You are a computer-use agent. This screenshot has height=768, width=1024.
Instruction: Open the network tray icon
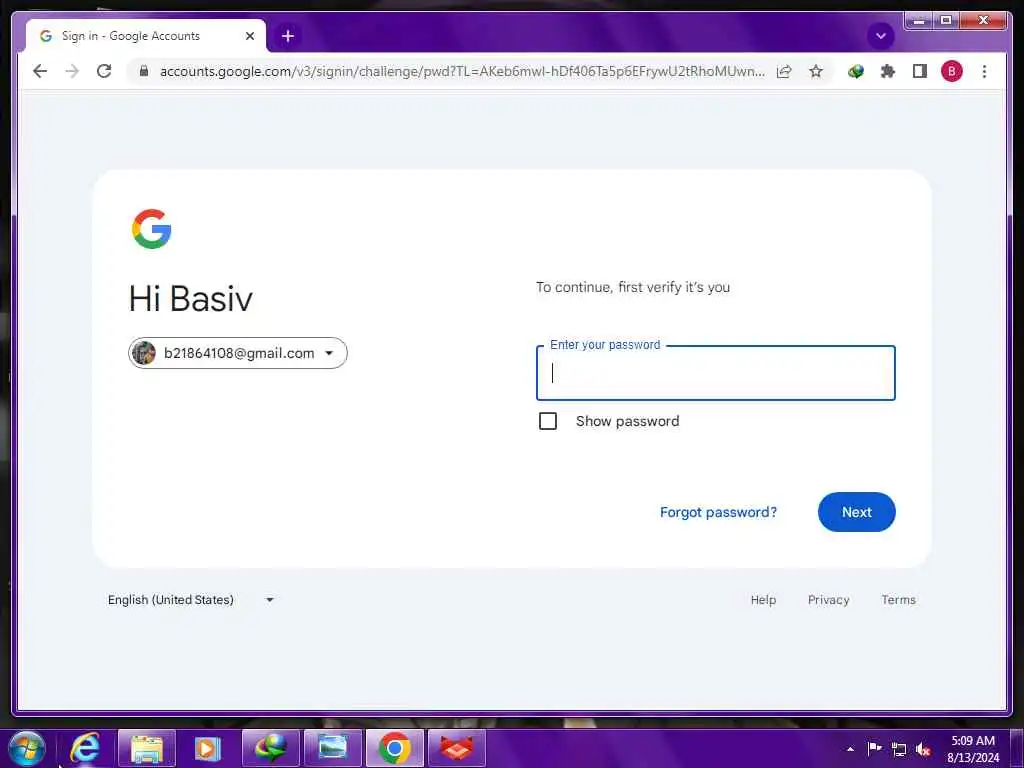pyautogui.click(x=899, y=749)
